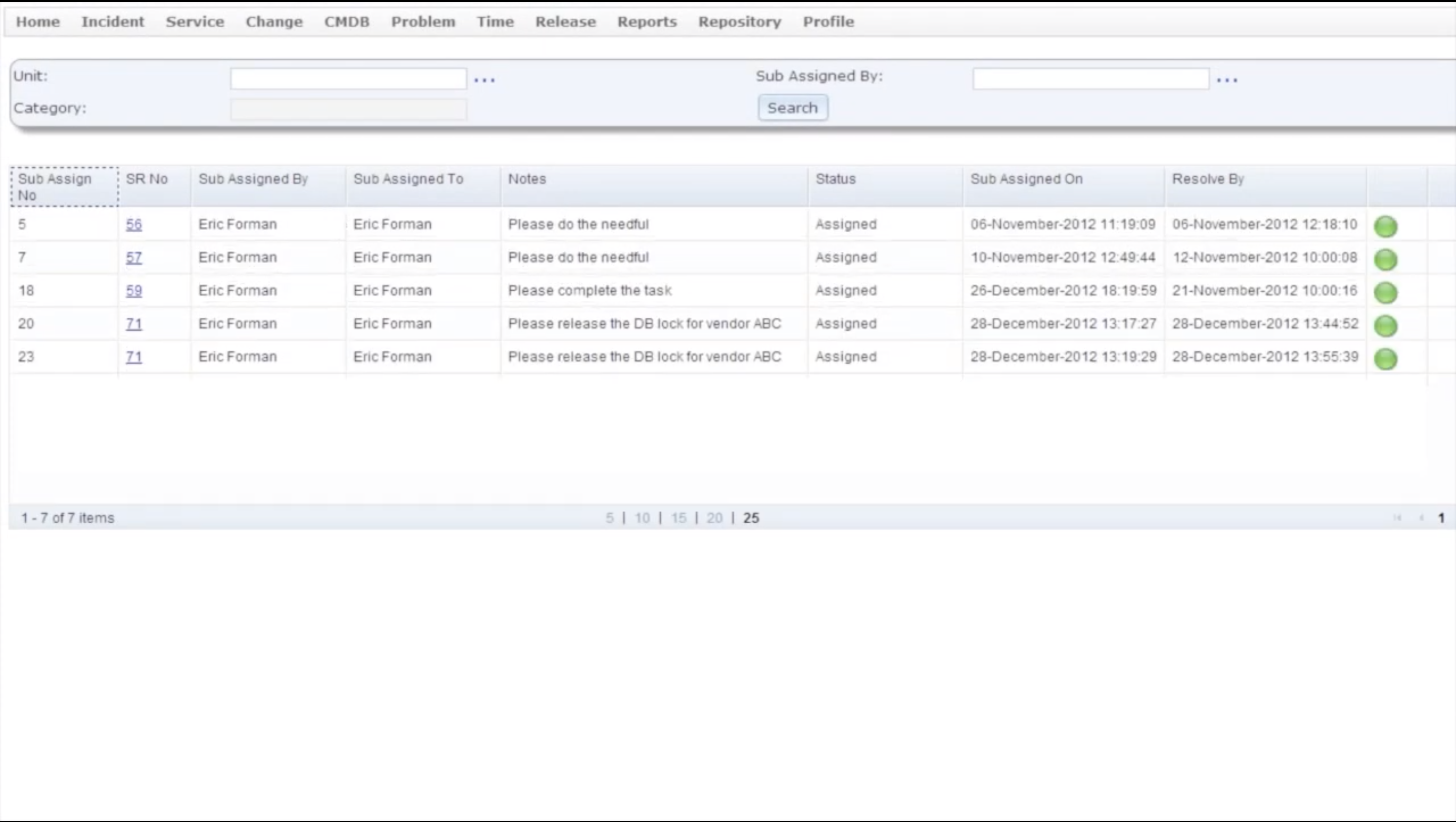Go to first page pagination arrow
This screenshot has width=1456, height=822.
pyautogui.click(x=1397, y=518)
